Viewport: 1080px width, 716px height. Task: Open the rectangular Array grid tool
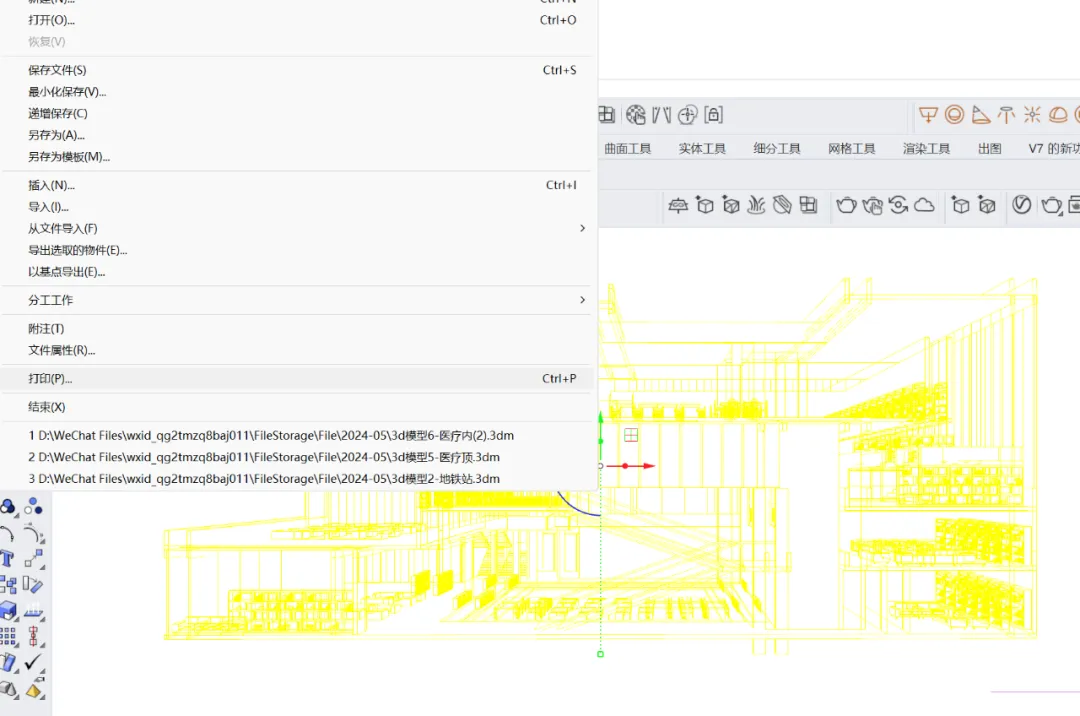[x=8, y=636]
